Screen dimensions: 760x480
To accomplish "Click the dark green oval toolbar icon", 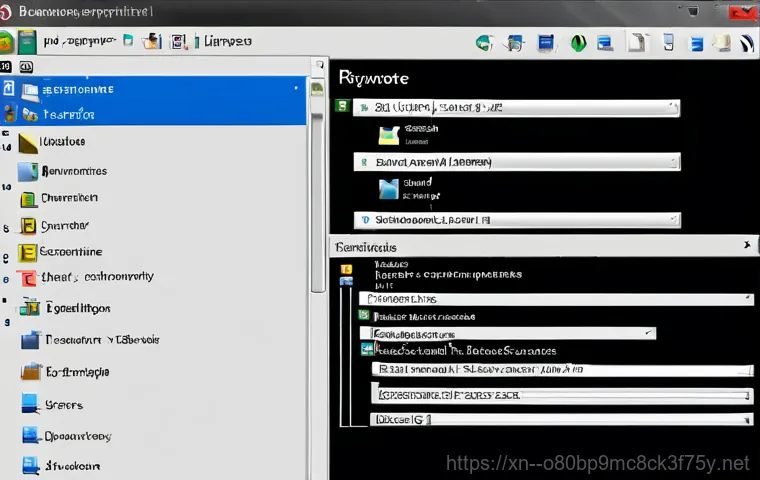I will (577, 43).
